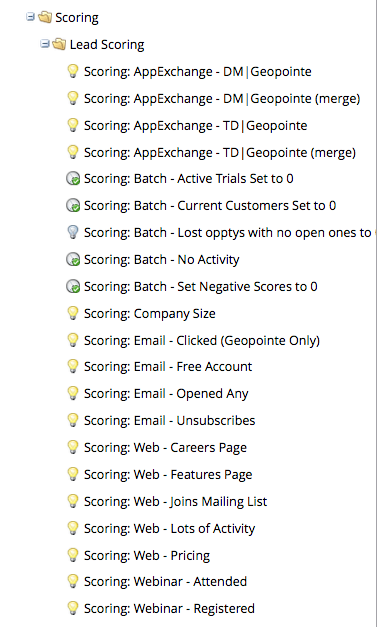Select the Scoring folder label

coord(77,18)
